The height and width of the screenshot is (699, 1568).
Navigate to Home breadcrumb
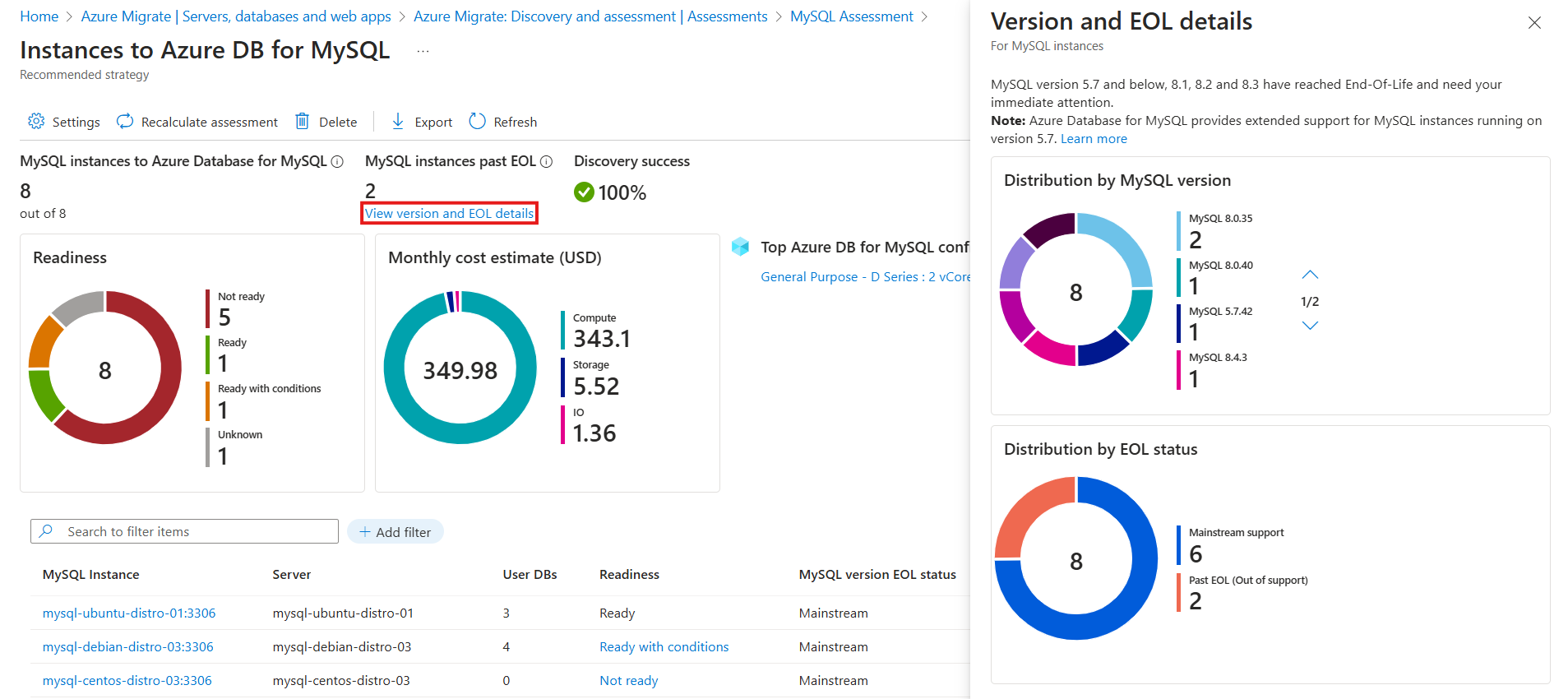click(39, 16)
